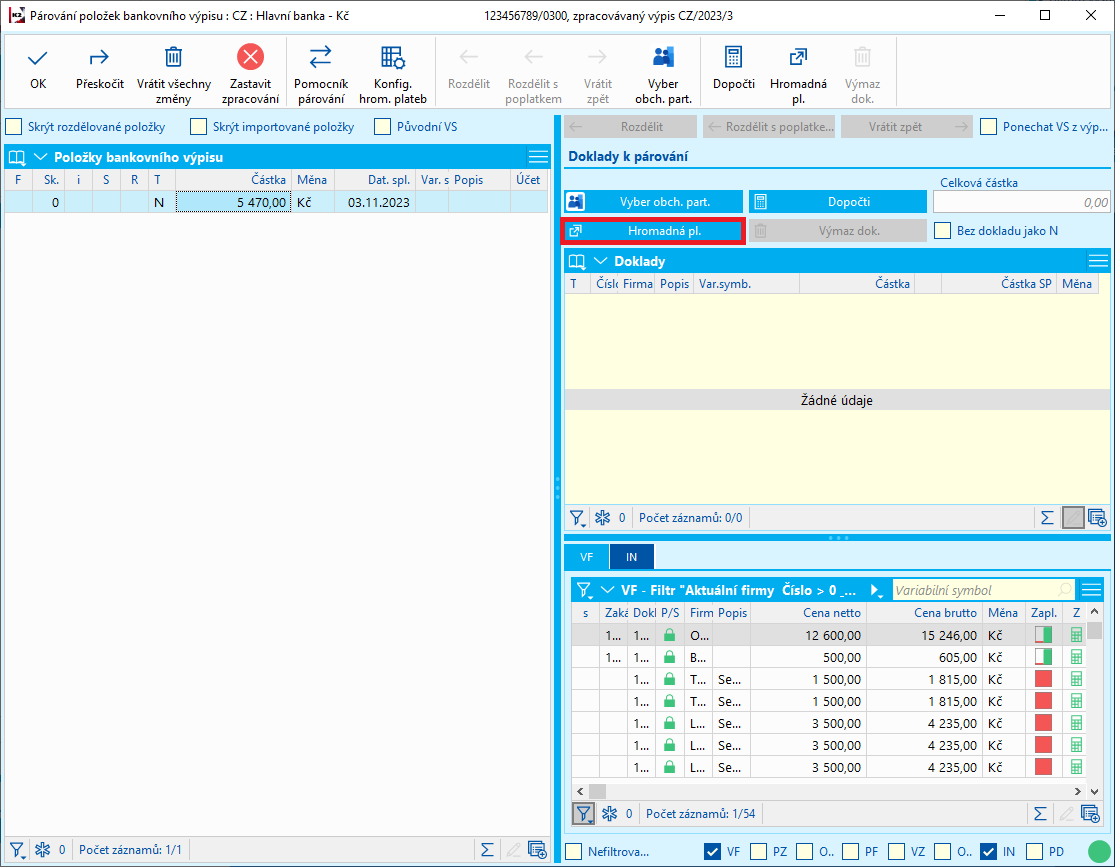Click Vrátit všechny změny trash icon
Image resolution: width=1115 pixels, height=867 pixels.
174,58
